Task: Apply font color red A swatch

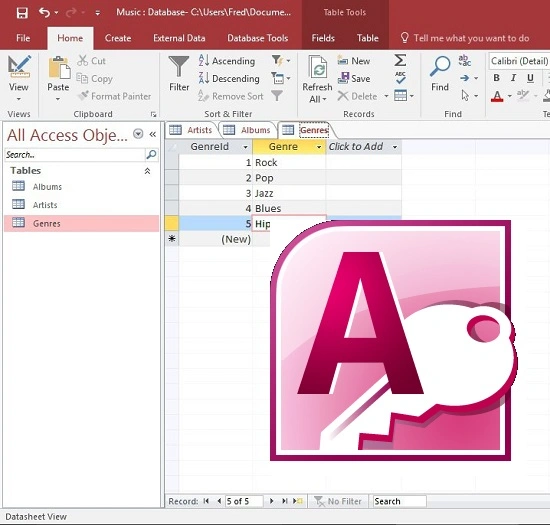Action: tap(497, 96)
